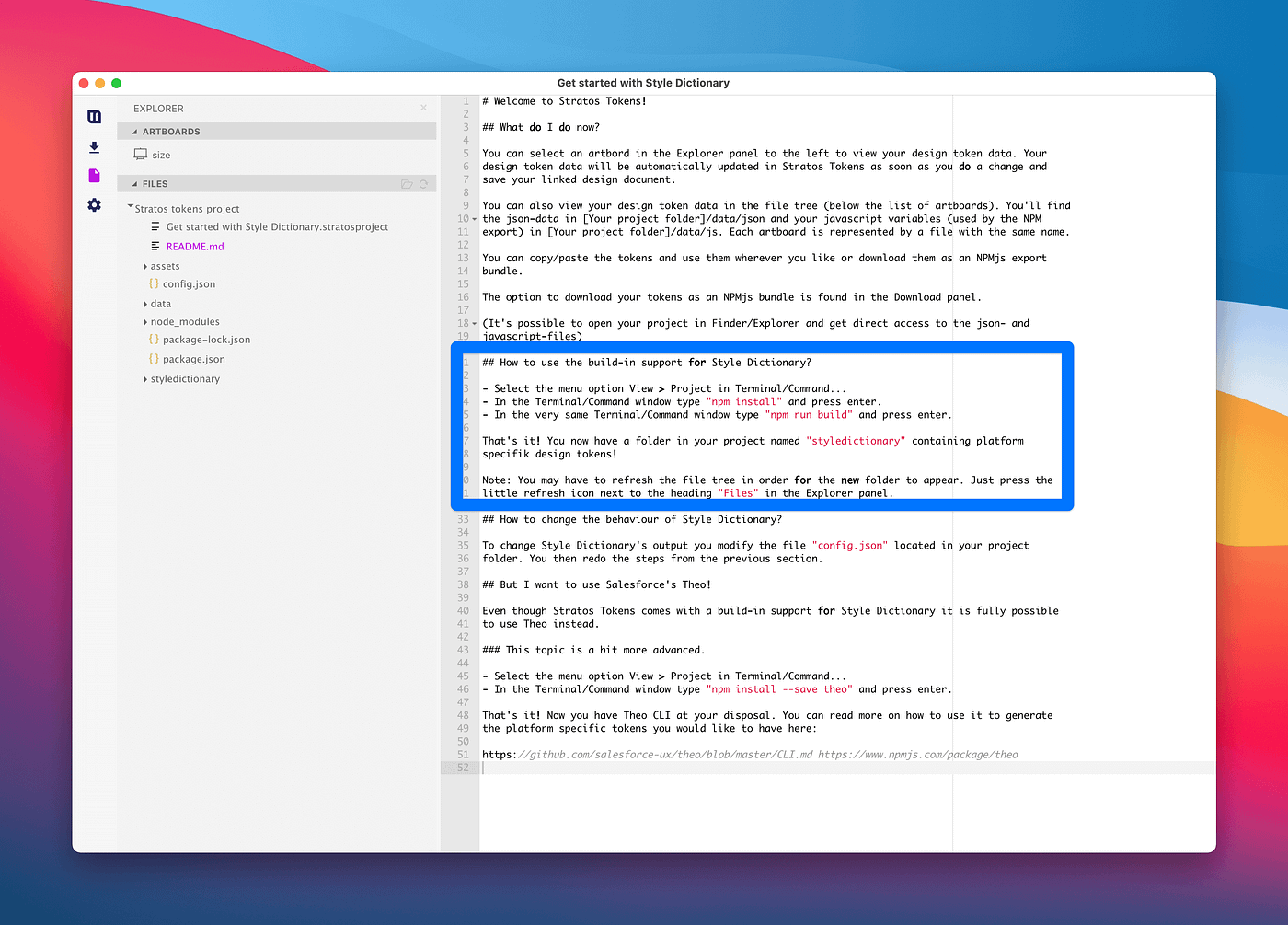Screen dimensions: 1288x925
Task: Click the README.md file icon
Action: coord(155,246)
